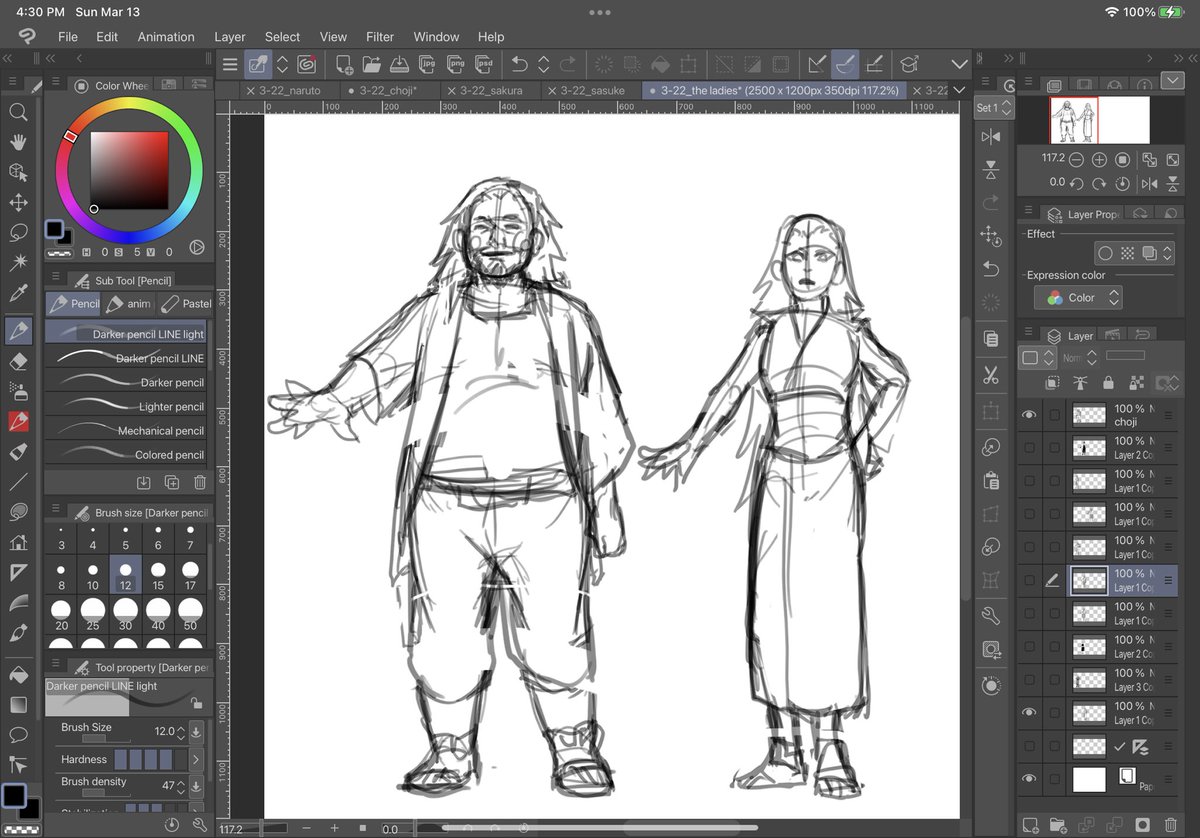Hide the Paper layer
The width and height of the screenshot is (1200, 838).
1029,779
